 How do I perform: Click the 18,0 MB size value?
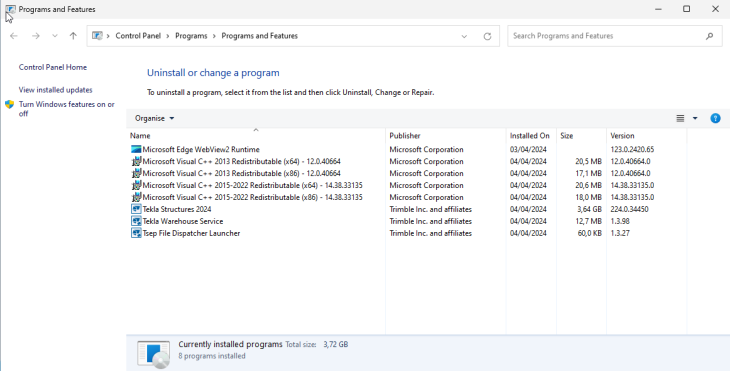click(x=588, y=197)
